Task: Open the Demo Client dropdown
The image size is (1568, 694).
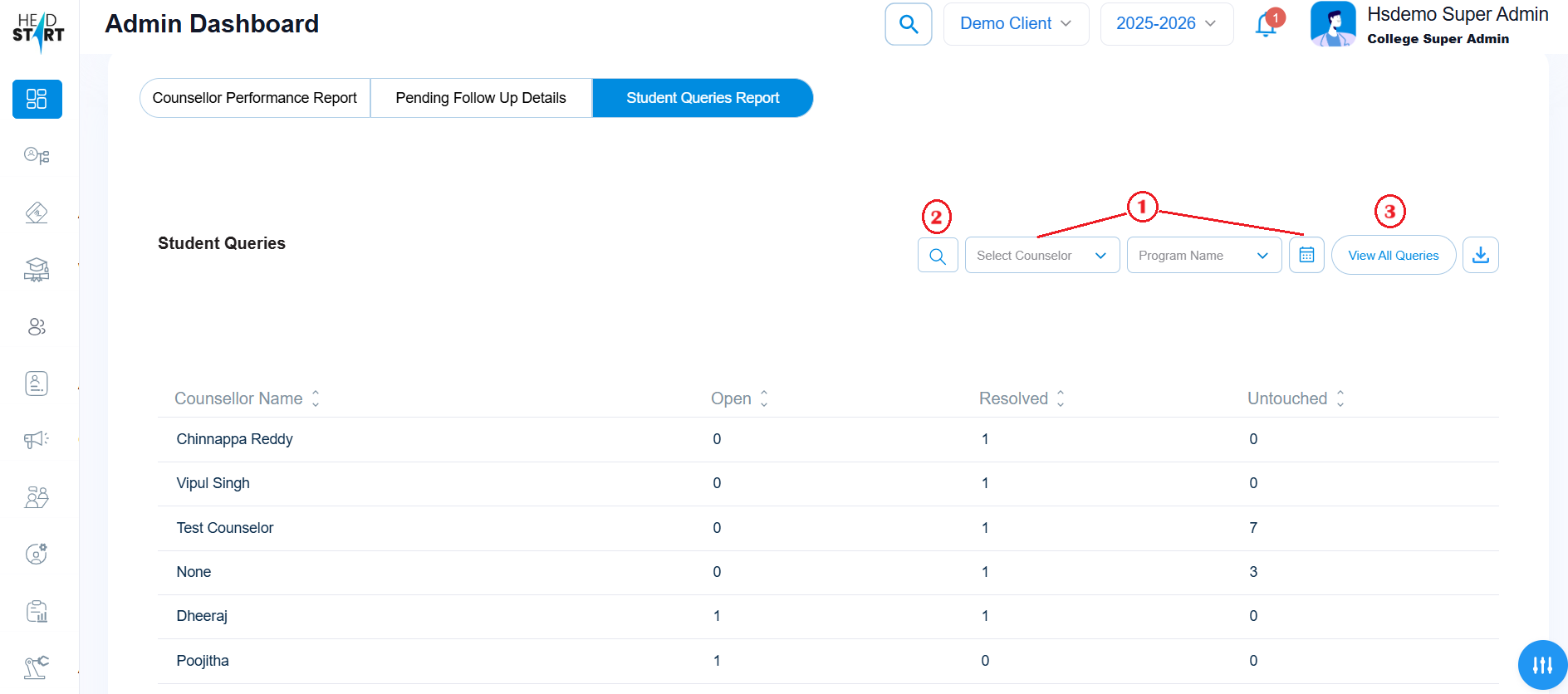Action: pos(1015,24)
